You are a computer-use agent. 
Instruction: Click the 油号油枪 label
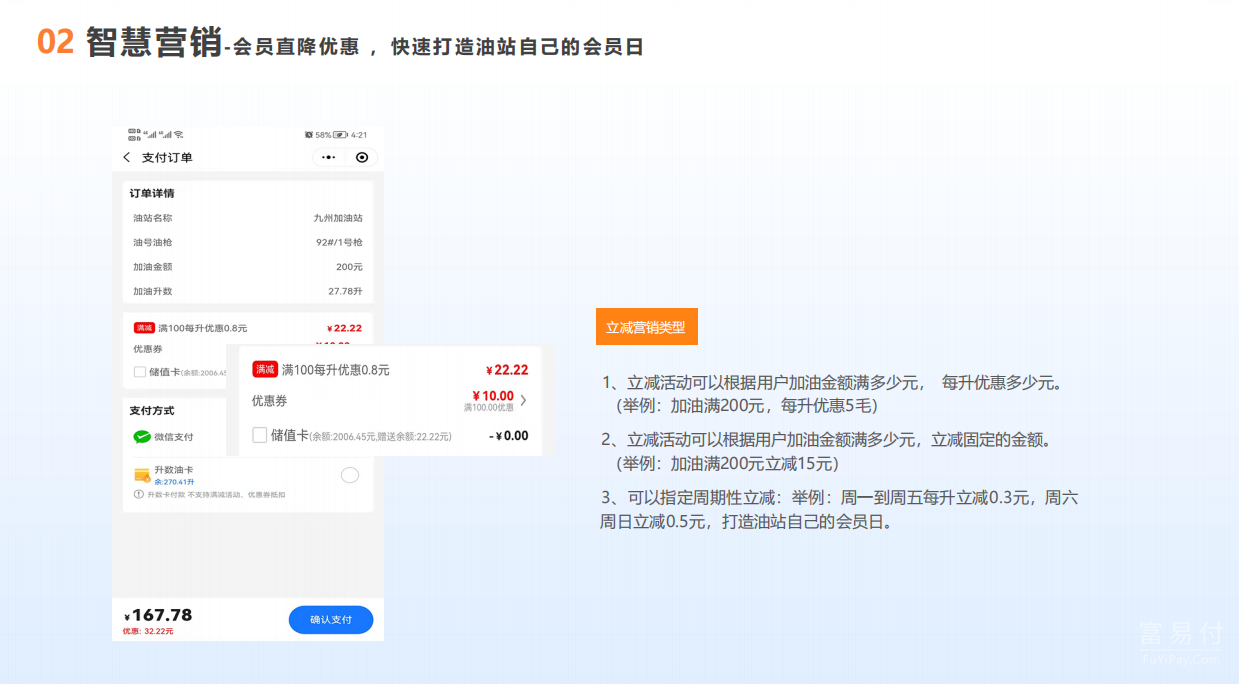153,243
